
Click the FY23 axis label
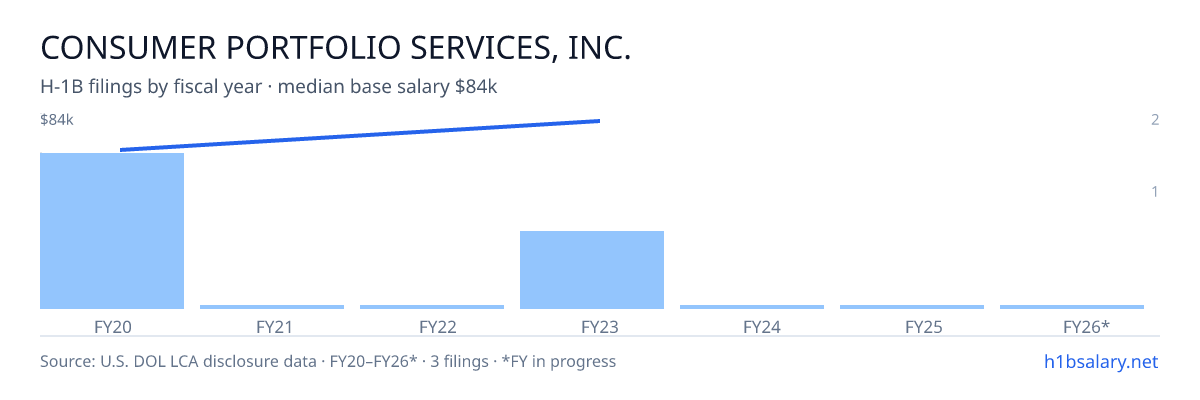592,326
